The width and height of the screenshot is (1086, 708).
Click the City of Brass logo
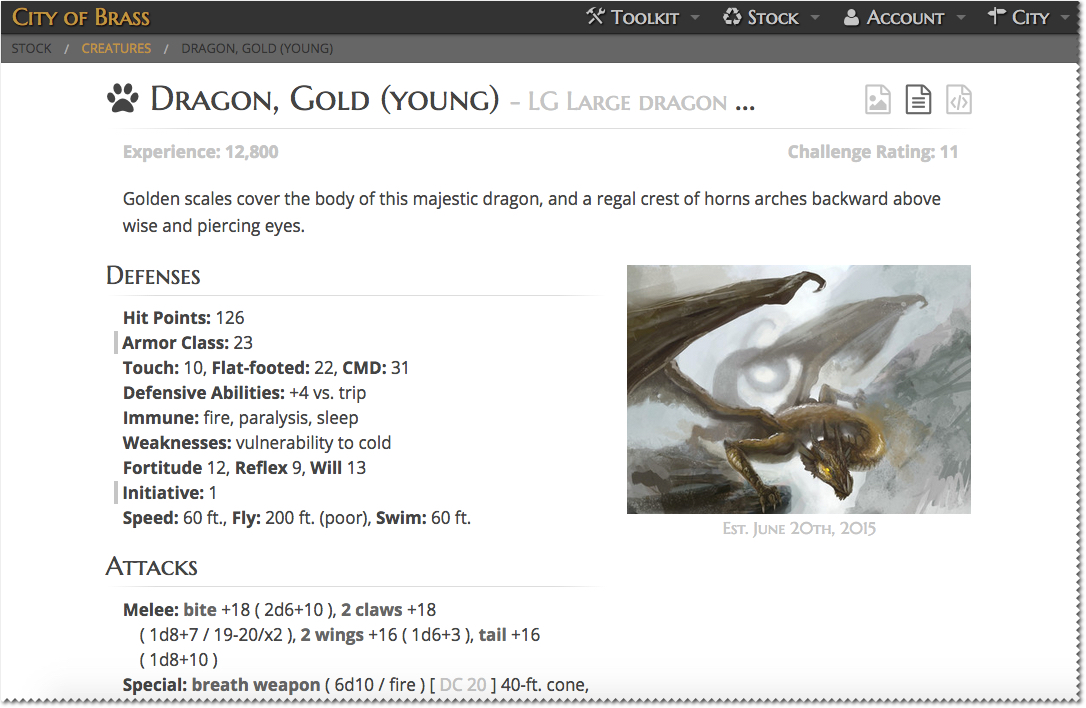[x=81, y=17]
